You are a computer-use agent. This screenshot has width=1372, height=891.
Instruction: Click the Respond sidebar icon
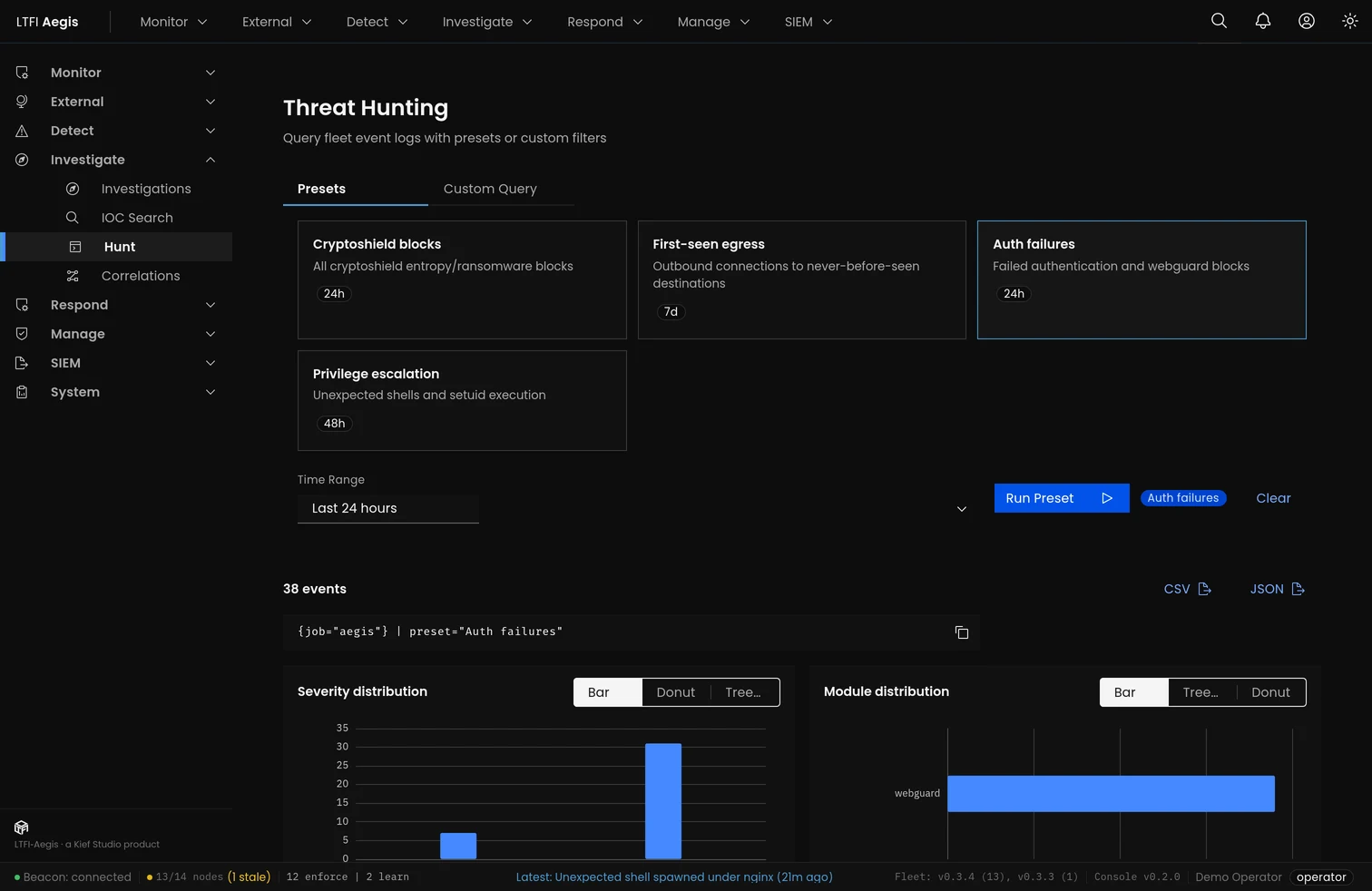(22, 305)
